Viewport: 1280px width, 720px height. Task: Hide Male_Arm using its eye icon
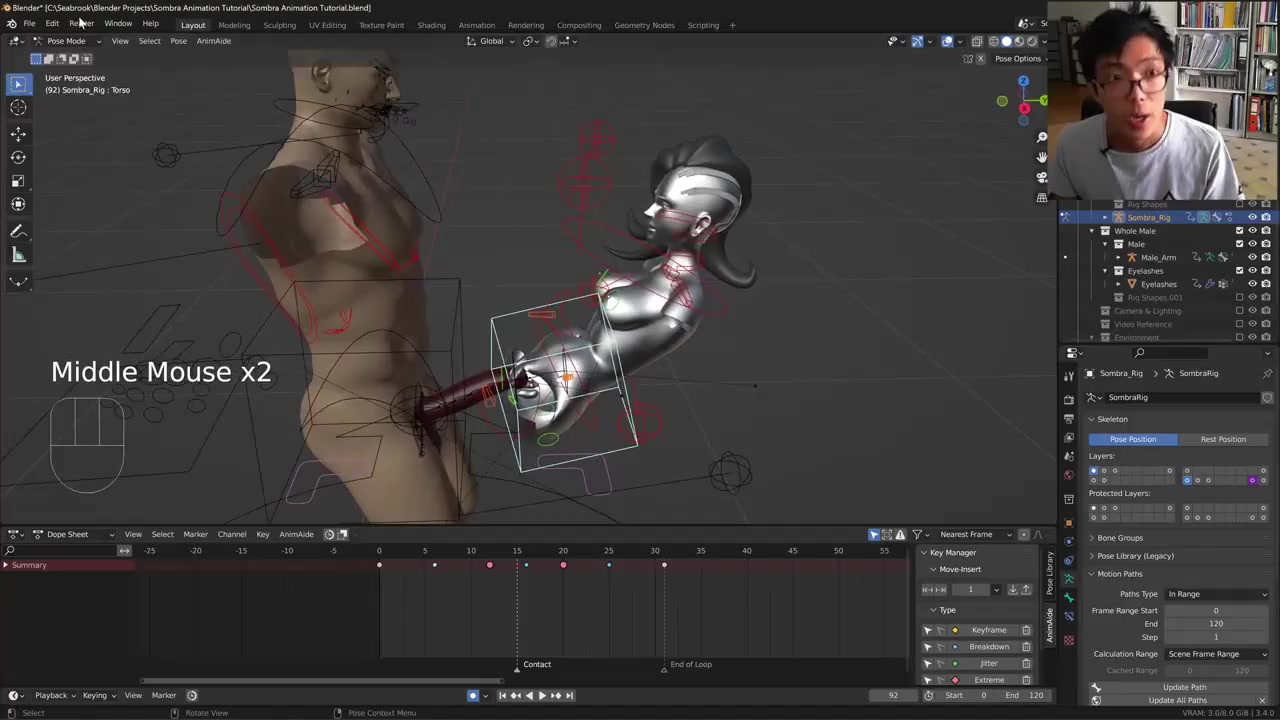click(1252, 257)
